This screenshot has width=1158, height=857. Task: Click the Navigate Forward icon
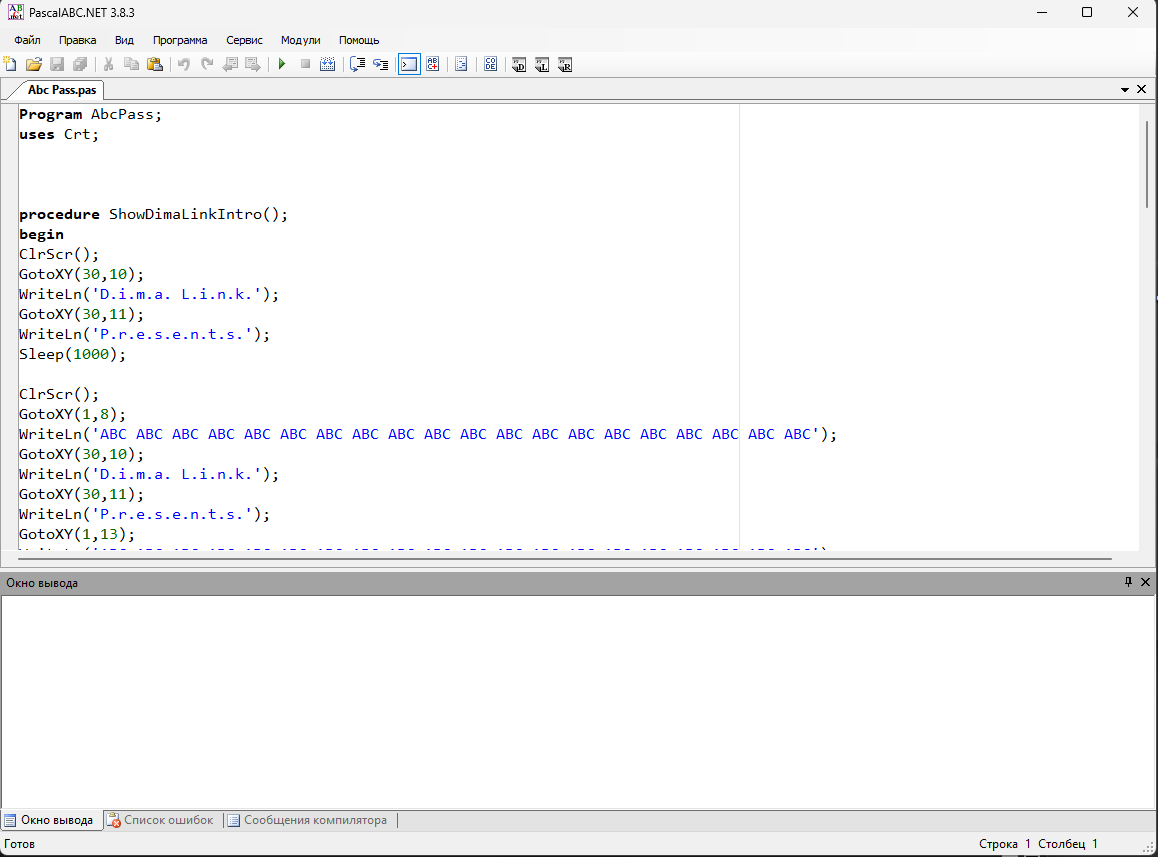[x=253, y=64]
